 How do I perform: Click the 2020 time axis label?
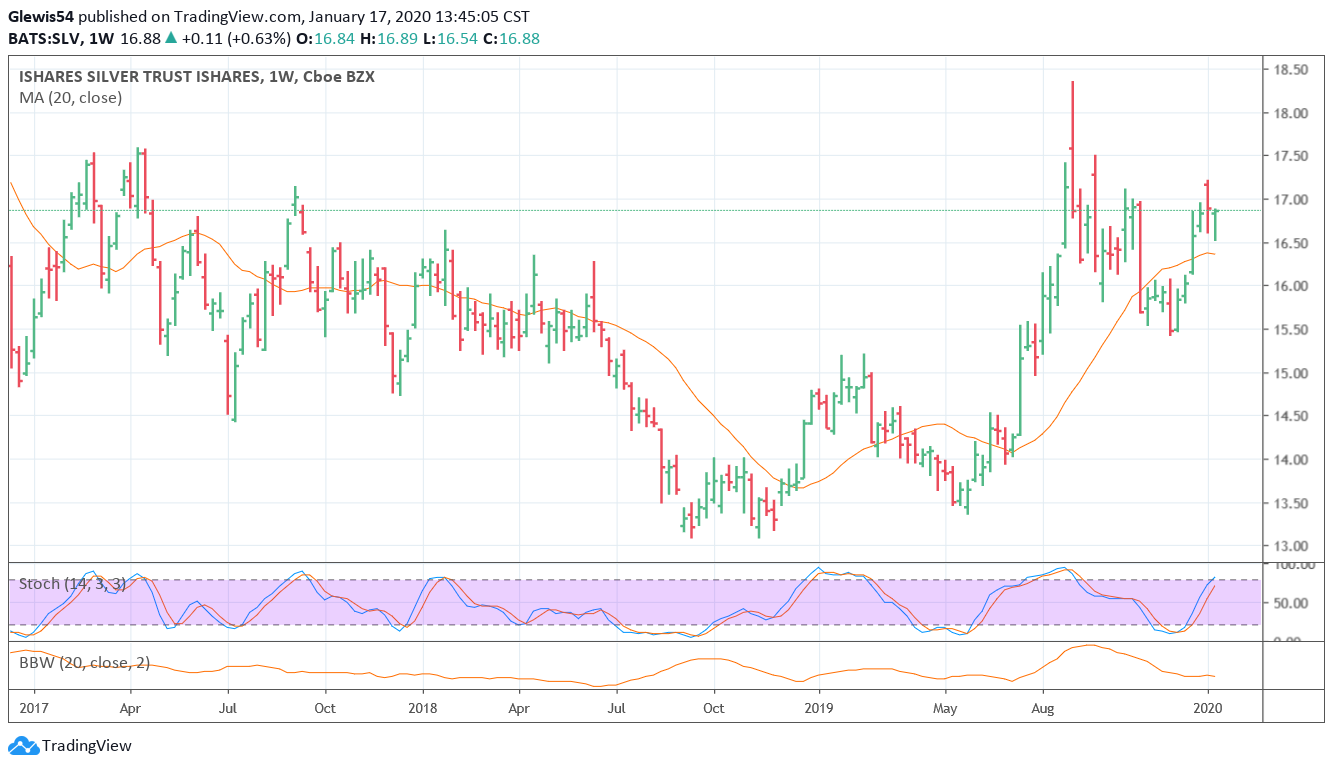click(1208, 709)
